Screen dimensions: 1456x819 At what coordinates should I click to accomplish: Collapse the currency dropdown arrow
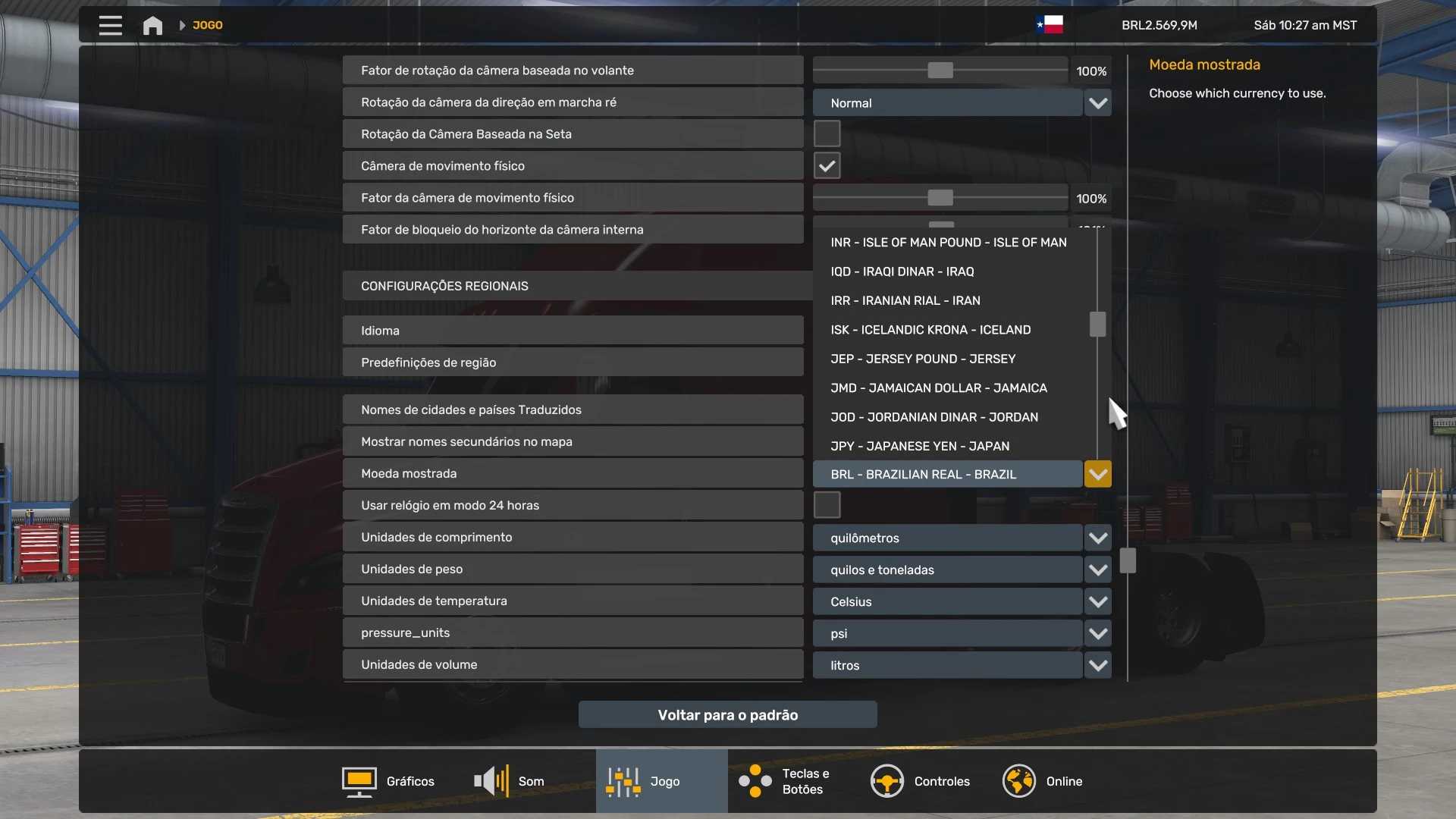[1097, 475]
